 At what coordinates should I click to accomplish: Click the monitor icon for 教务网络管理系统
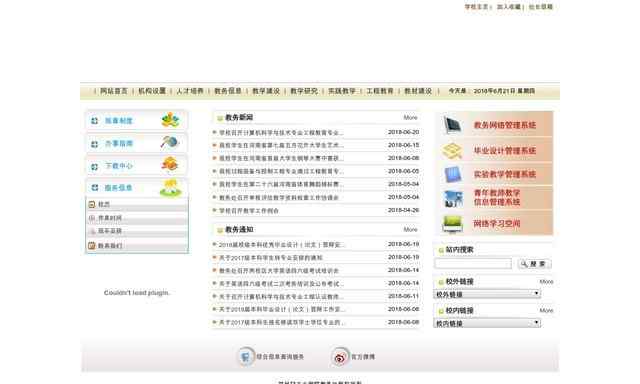point(453,125)
